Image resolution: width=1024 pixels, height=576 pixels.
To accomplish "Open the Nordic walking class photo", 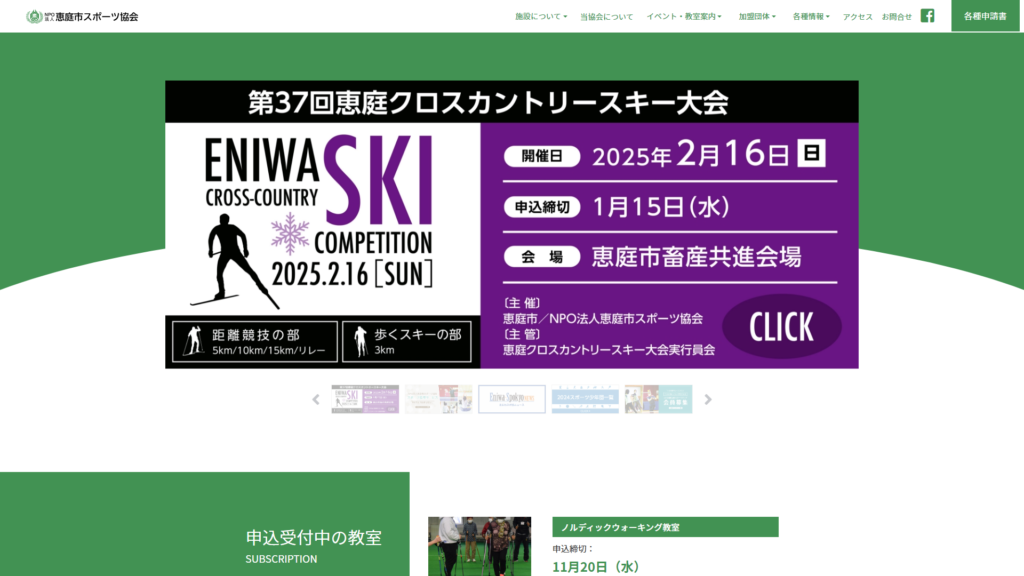I will 479,547.
